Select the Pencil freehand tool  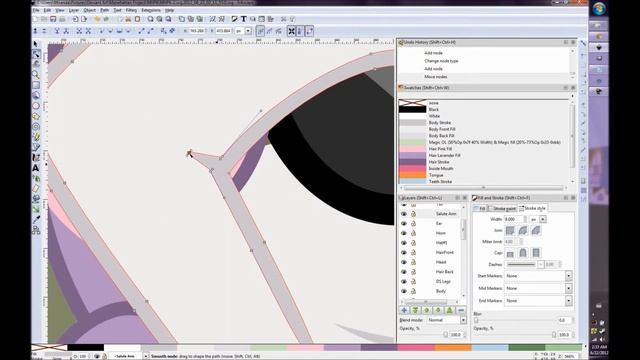(36, 137)
